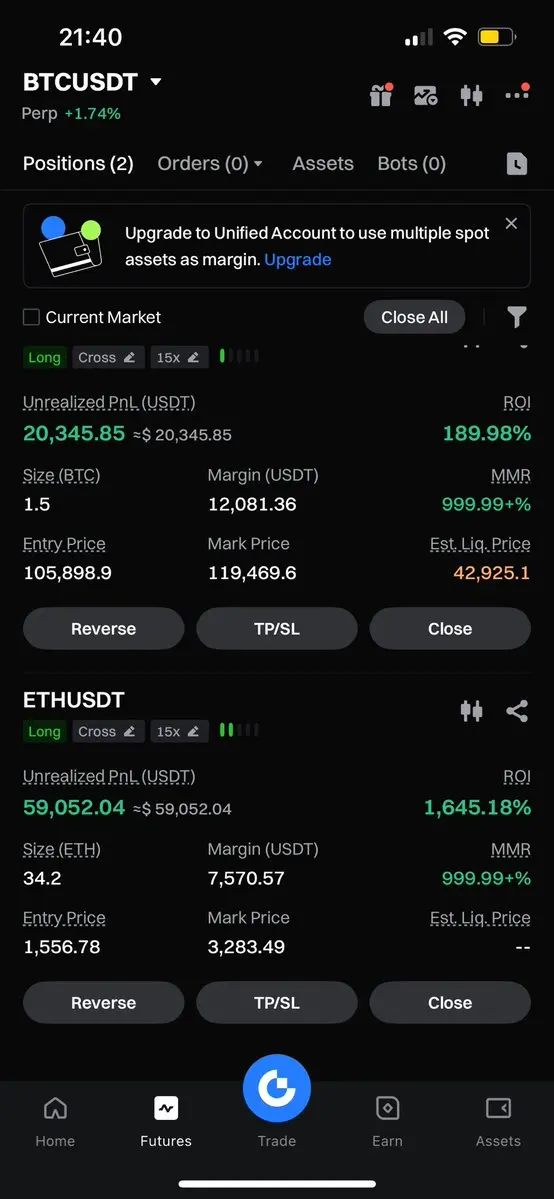
Task: Share the ETHUSDT position
Action: pos(517,711)
